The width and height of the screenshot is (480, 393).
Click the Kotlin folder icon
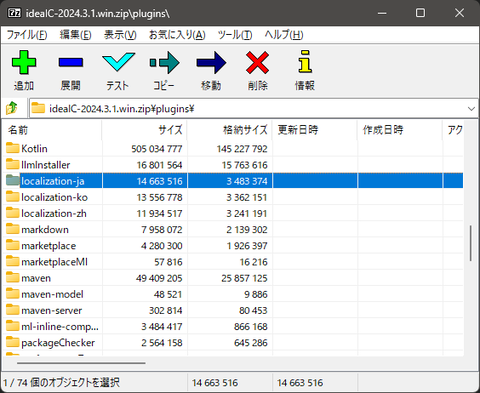pyautogui.click(x=13, y=148)
